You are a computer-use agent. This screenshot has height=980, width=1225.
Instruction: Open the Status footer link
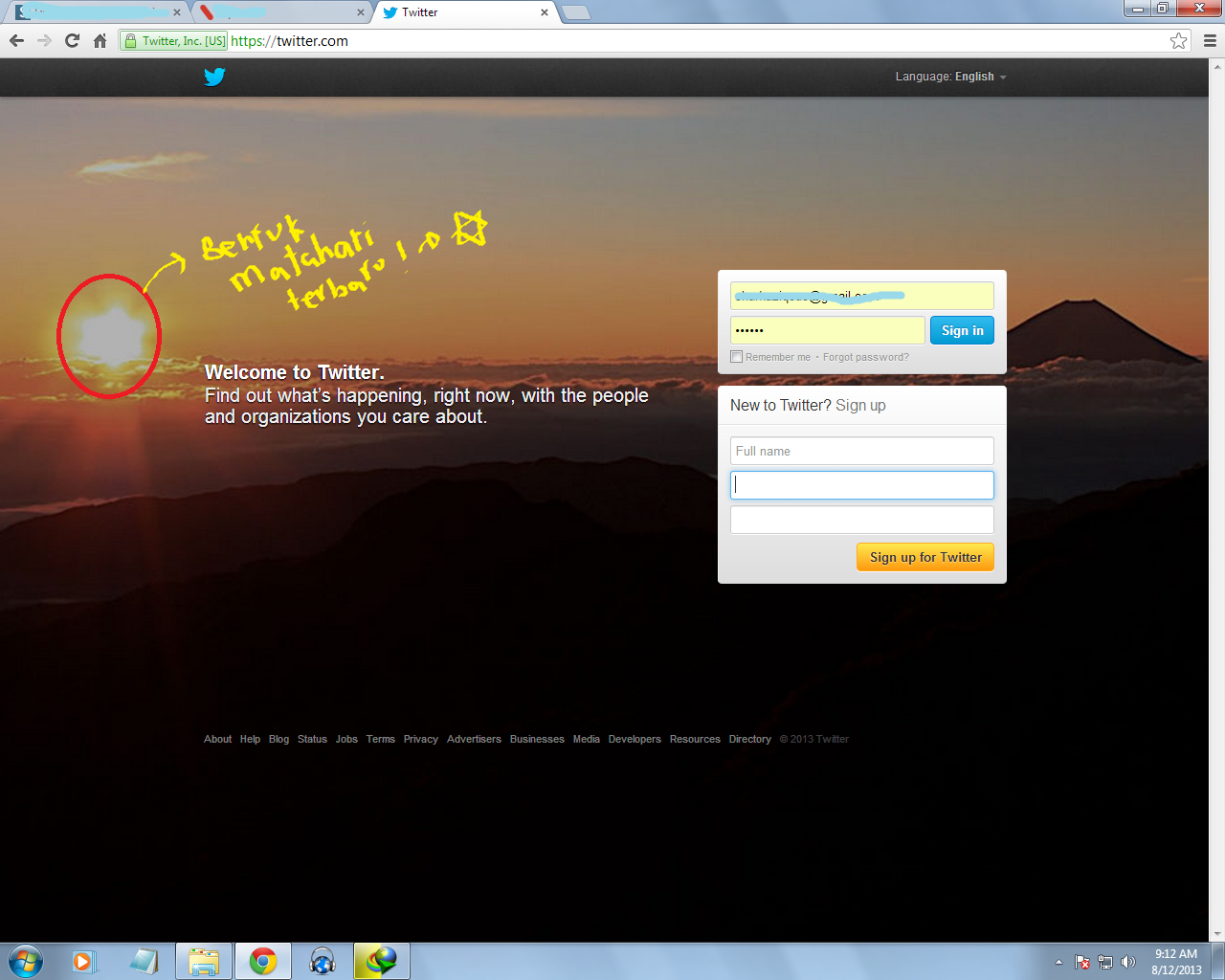click(312, 739)
